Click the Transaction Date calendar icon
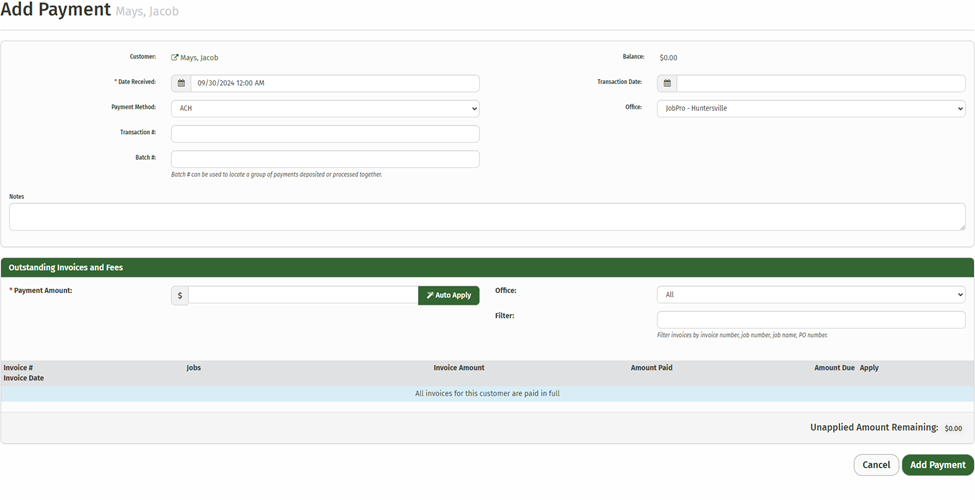 (667, 84)
